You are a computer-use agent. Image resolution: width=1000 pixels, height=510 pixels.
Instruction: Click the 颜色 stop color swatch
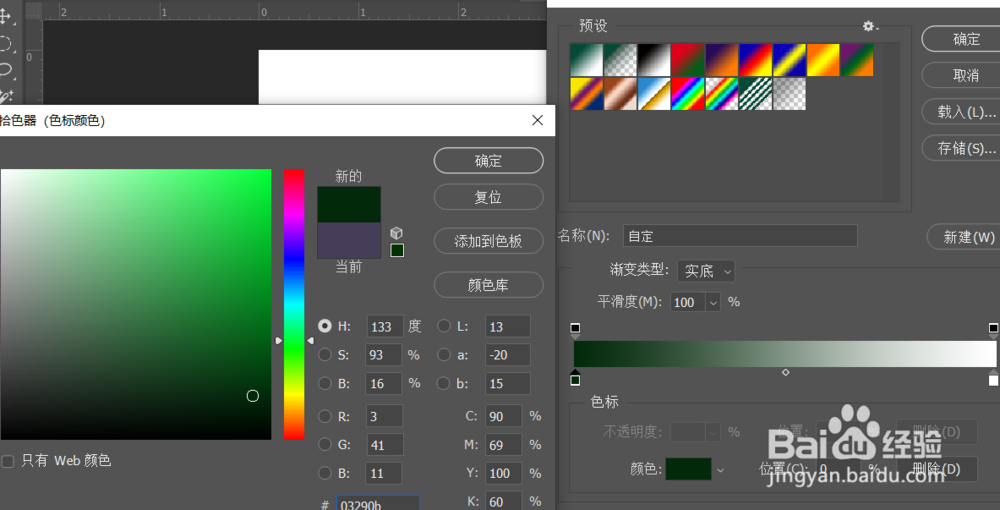pyautogui.click(x=688, y=469)
